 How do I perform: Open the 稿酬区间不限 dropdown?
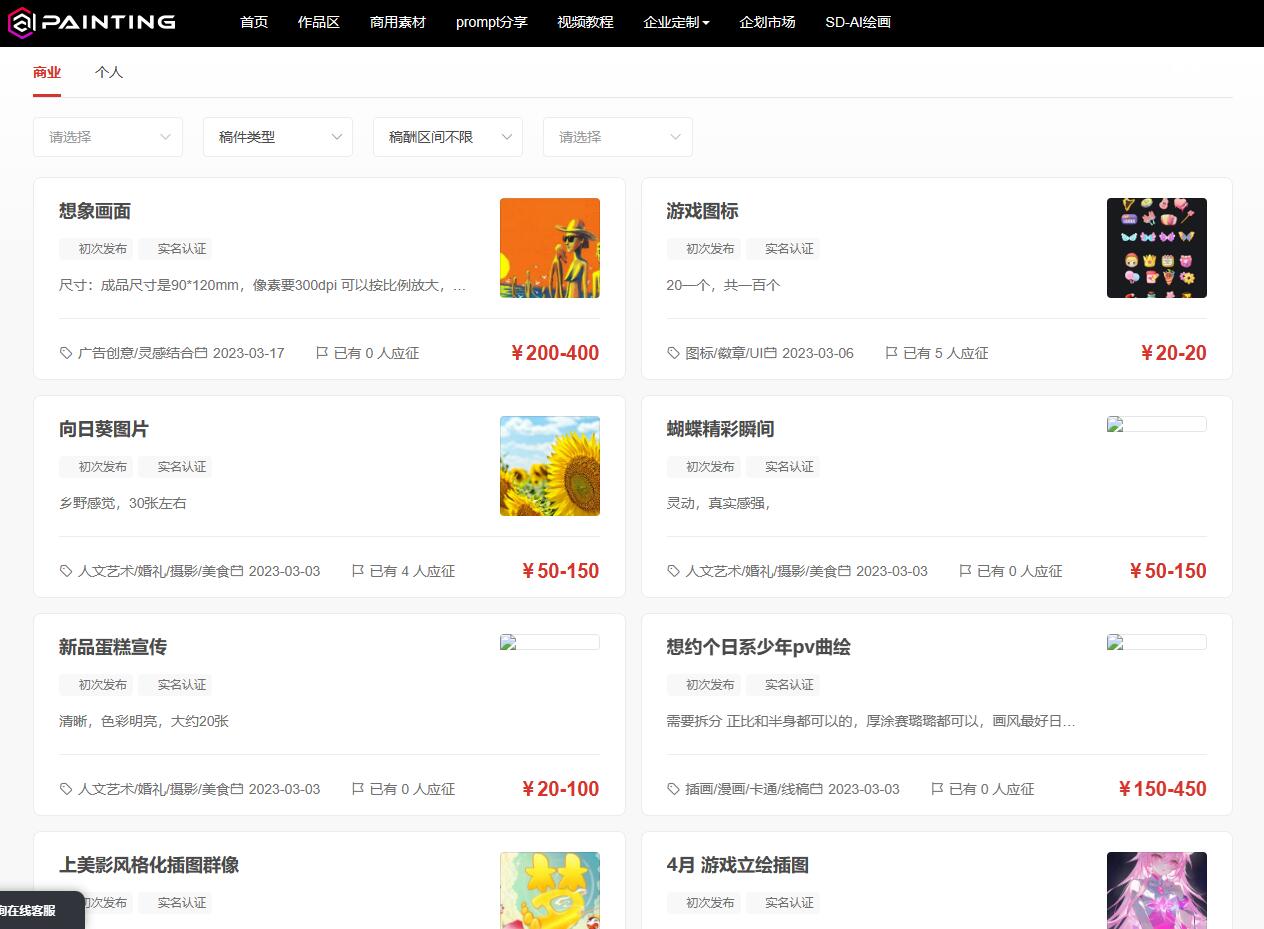[x=447, y=137]
